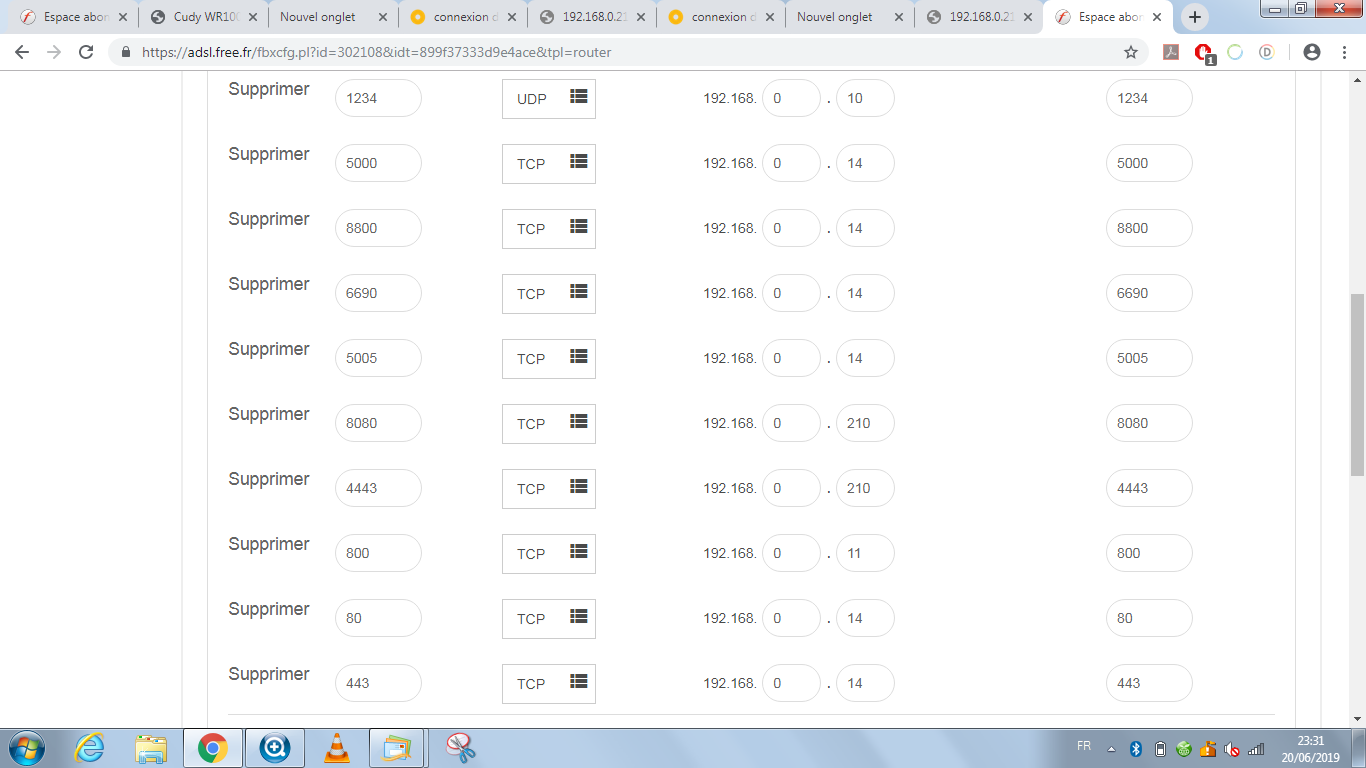1366x768 pixels.
Task: Open the VLC media player taskbar icon
Action: pyautogui.click(x=337, y=748)
